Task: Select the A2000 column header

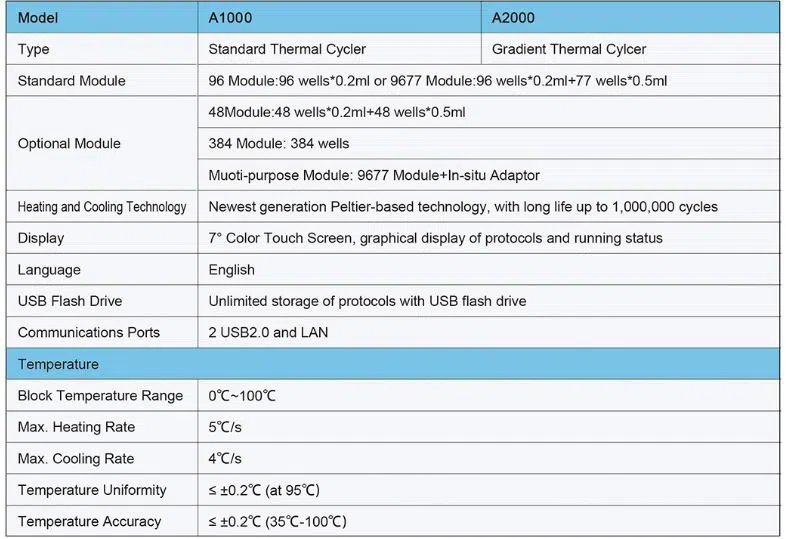Action: tap(515, 18)
